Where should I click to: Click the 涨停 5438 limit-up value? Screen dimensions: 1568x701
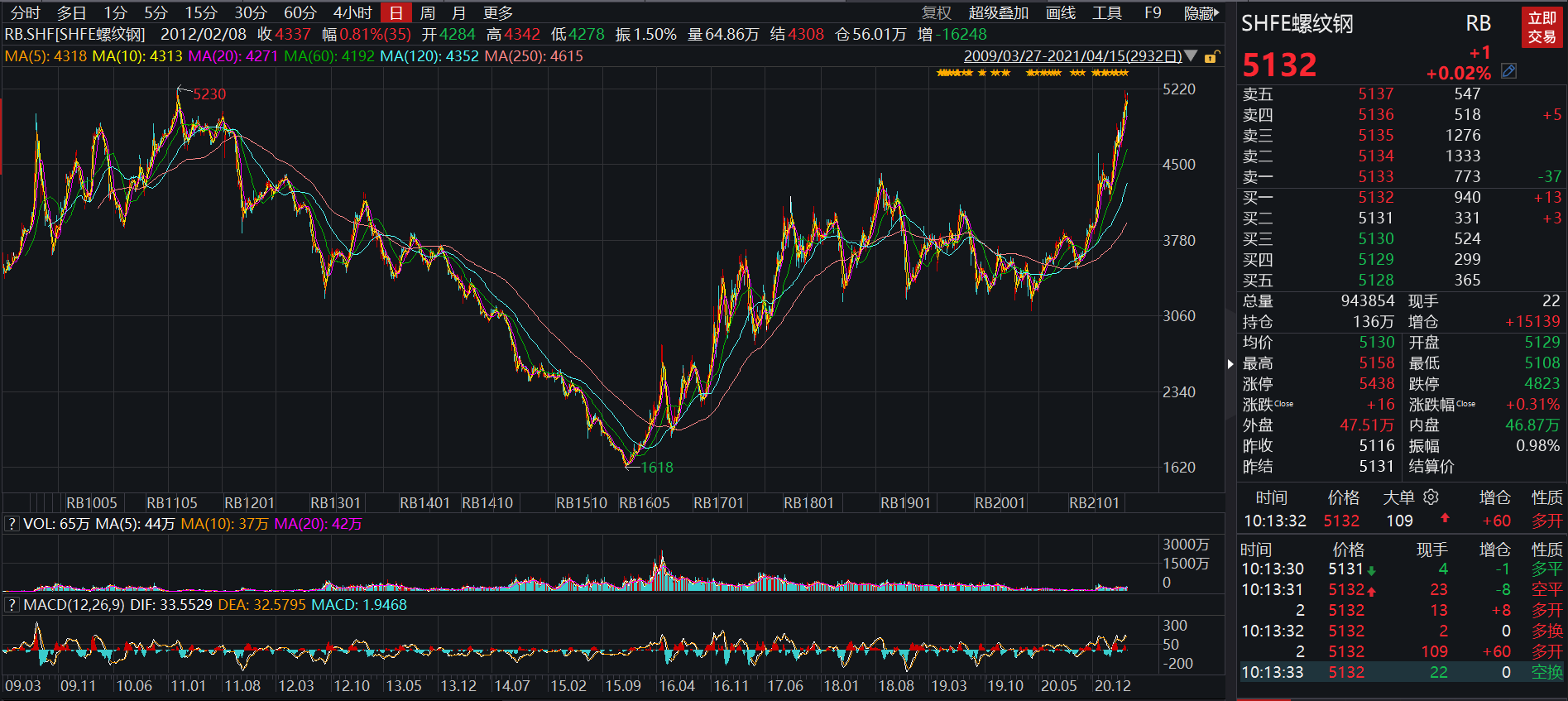pyautogui.click(x=1376, y=383)
